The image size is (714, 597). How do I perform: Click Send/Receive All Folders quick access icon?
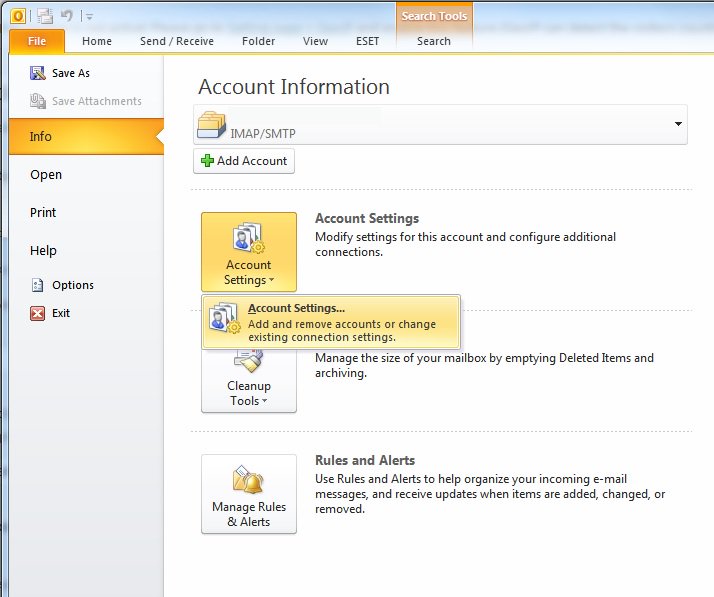click(x=45, y=16)
